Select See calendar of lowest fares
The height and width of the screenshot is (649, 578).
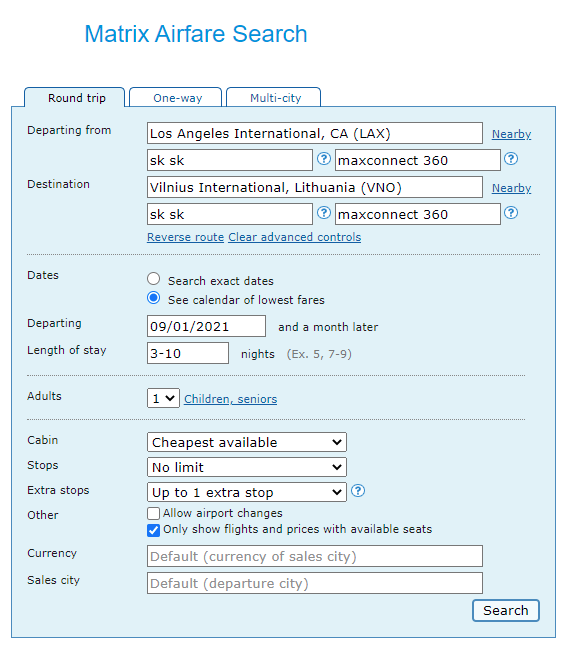[154, 298]
